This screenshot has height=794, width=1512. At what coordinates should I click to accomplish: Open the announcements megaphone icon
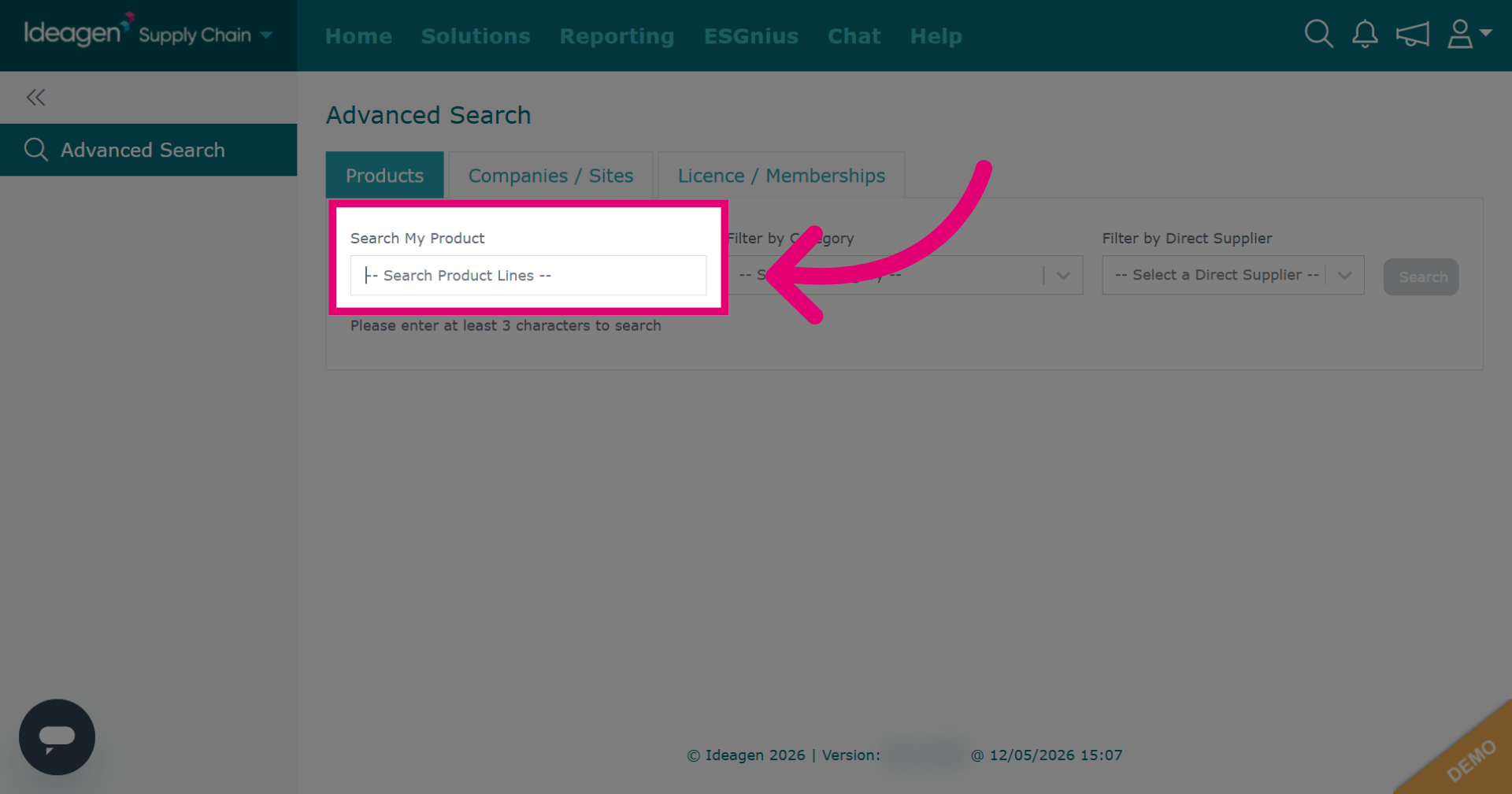pos(1413,35)
